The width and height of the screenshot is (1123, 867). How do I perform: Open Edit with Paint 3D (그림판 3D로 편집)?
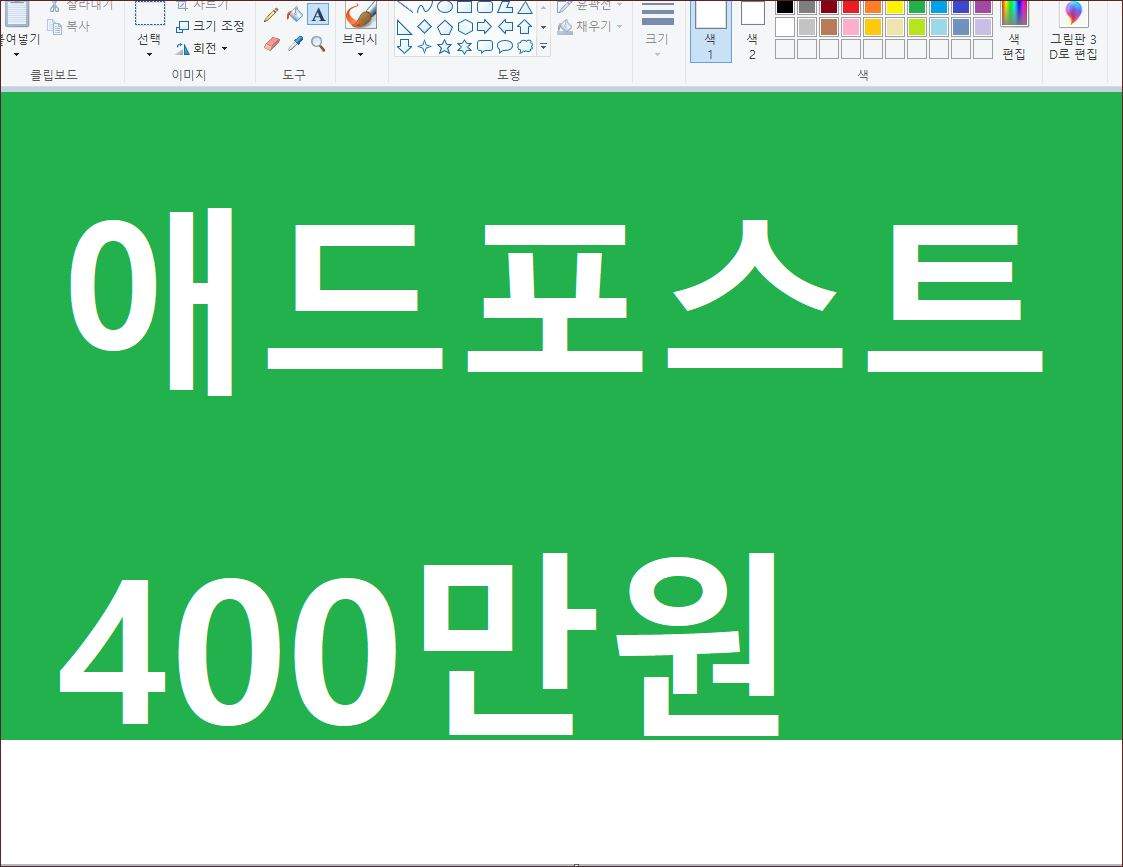tap(1073, 31)
